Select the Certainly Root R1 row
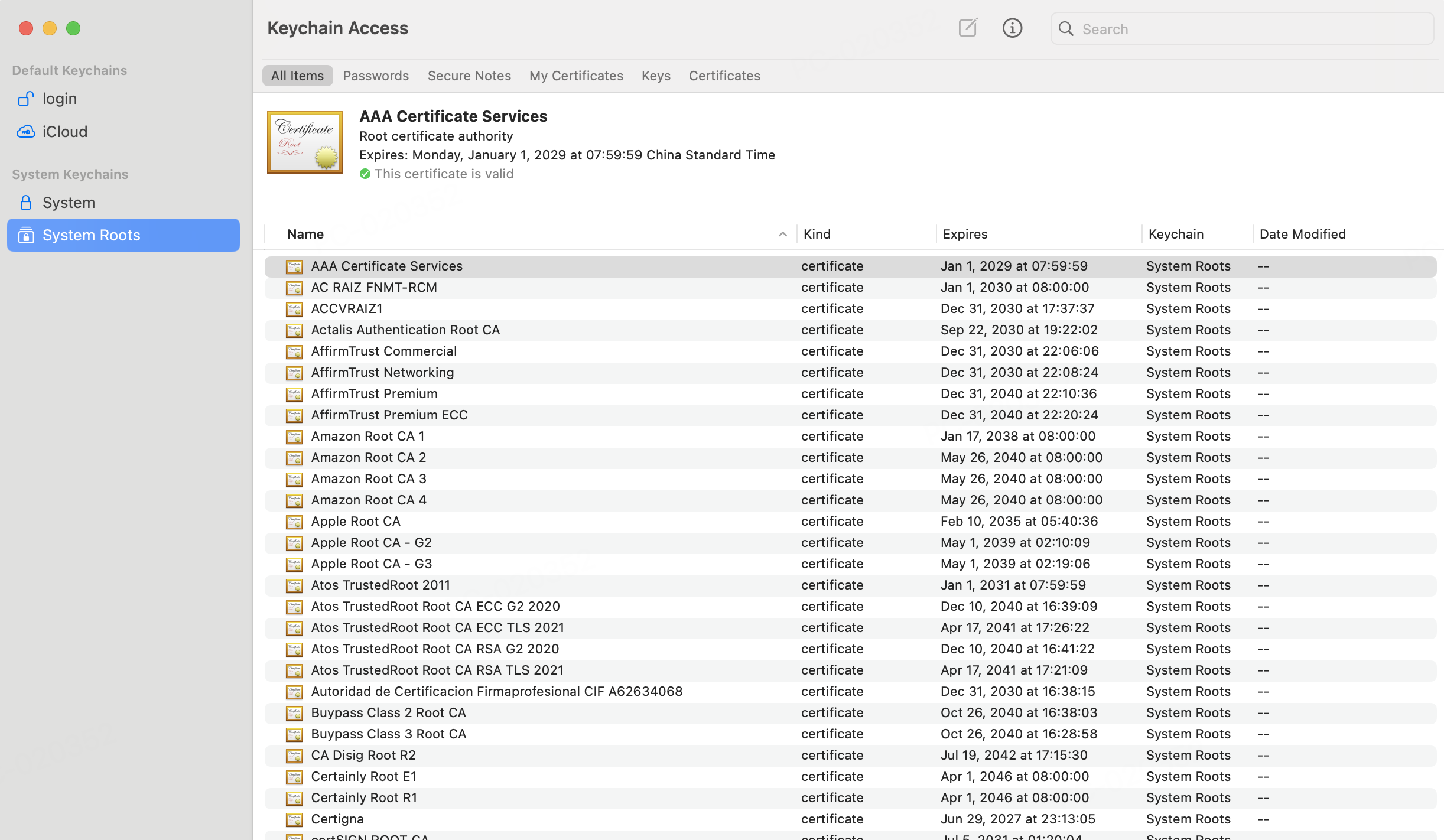The width and height of the screenshot is (1444, 840). 851,798
